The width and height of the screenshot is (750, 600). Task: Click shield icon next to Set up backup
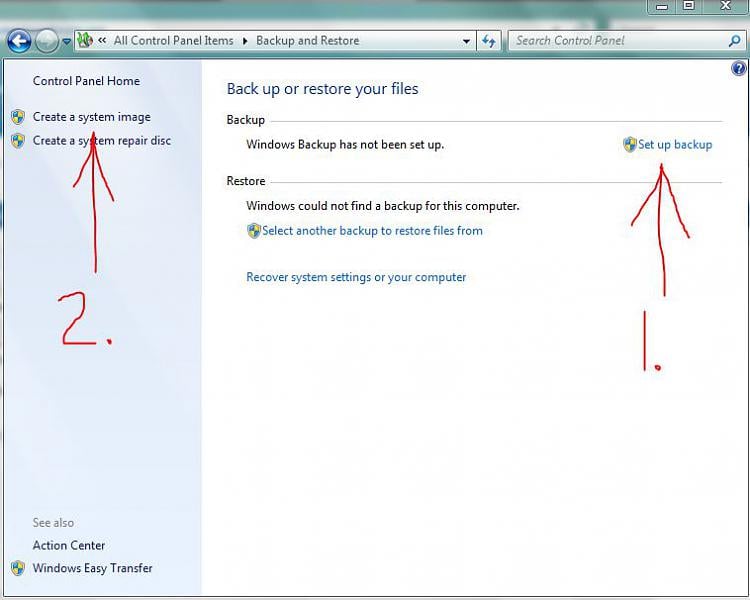(629, 144)
